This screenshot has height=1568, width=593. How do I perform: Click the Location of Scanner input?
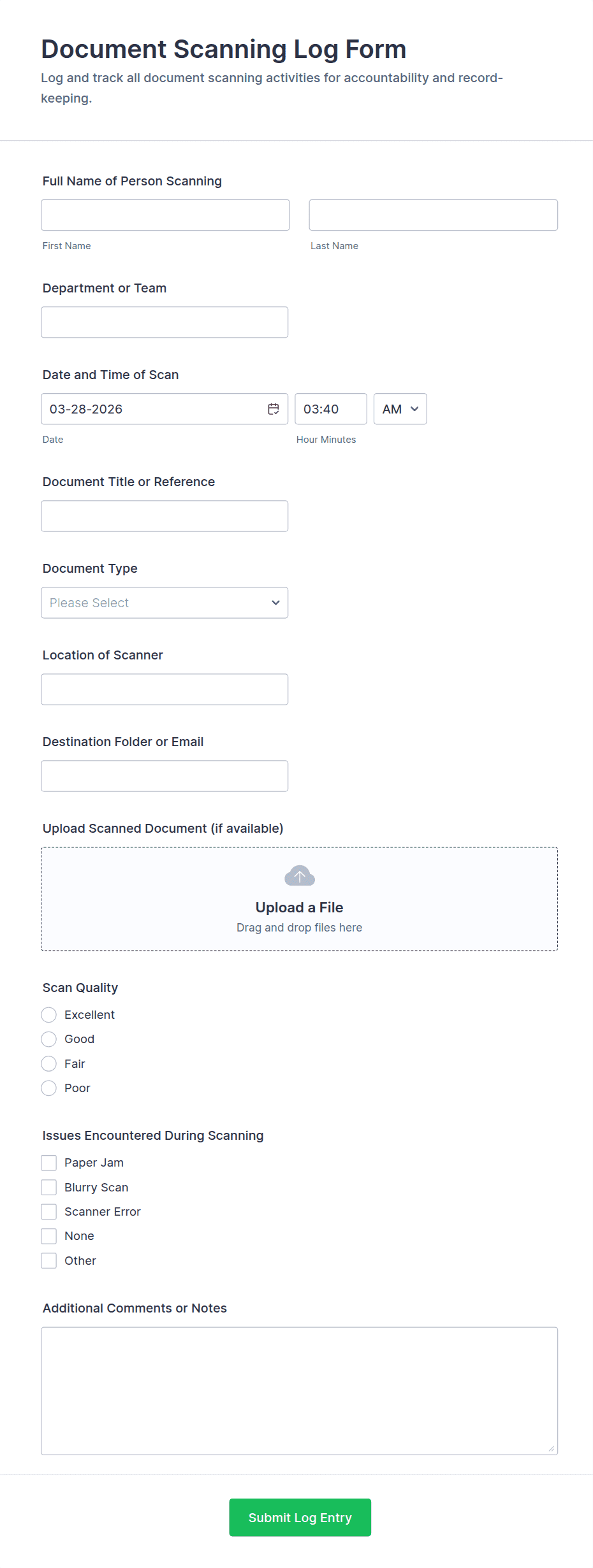pos(165,689)
